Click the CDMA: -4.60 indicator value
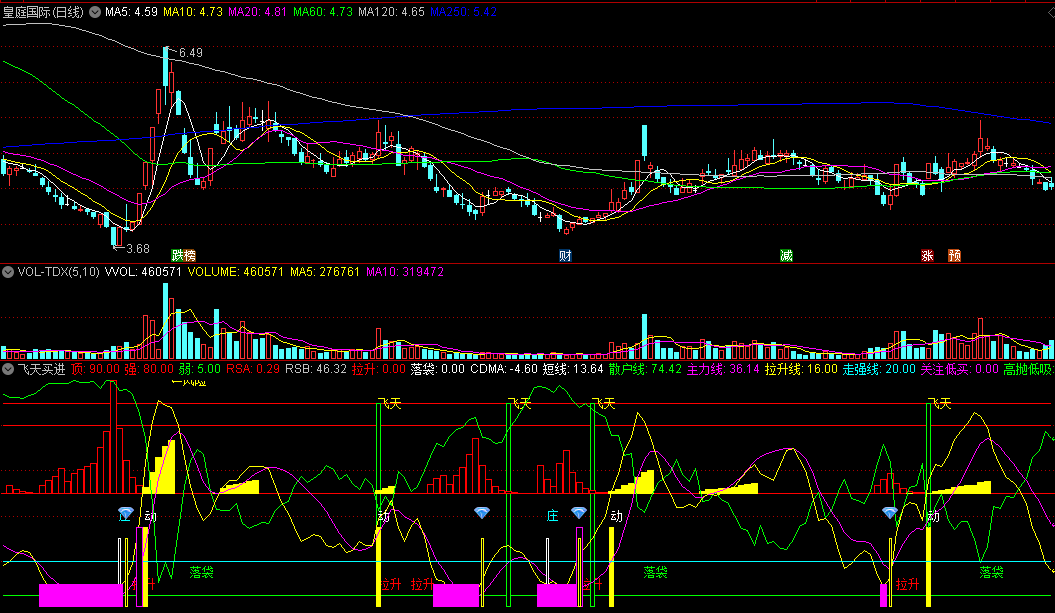The width and height of the screenshot is (1055, 613). click(x=504, y=369)
